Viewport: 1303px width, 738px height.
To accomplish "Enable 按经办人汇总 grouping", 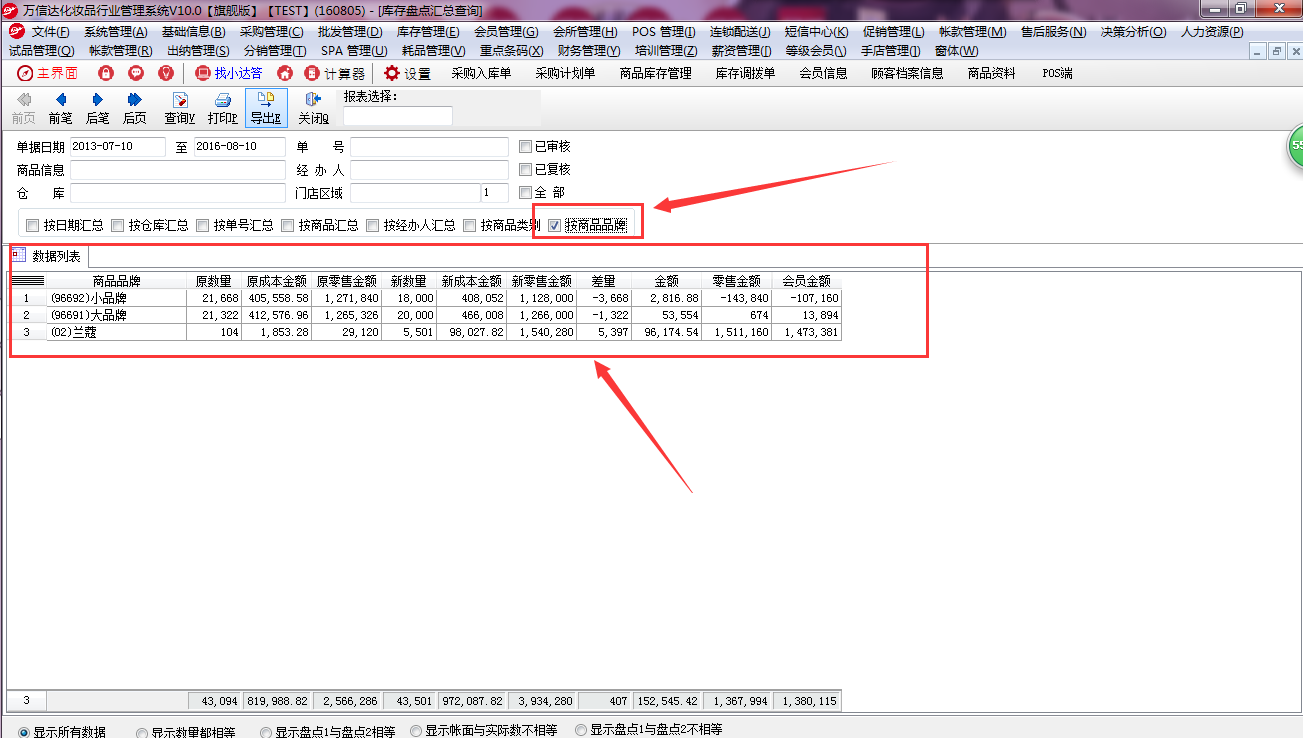I will click(x=373, y=225).
